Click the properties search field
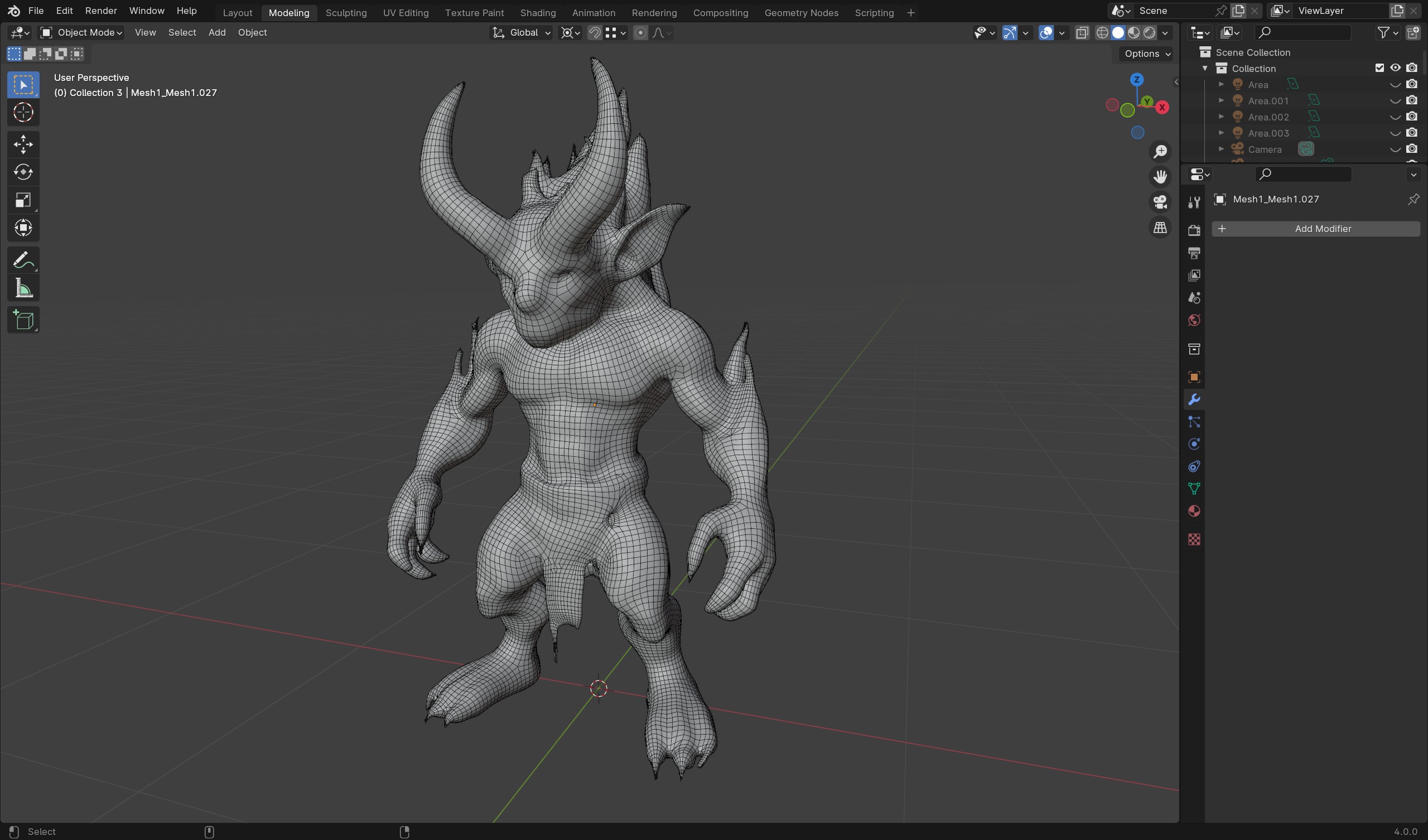Screen dimensions: 1428x840 (x=1302, y=174)
